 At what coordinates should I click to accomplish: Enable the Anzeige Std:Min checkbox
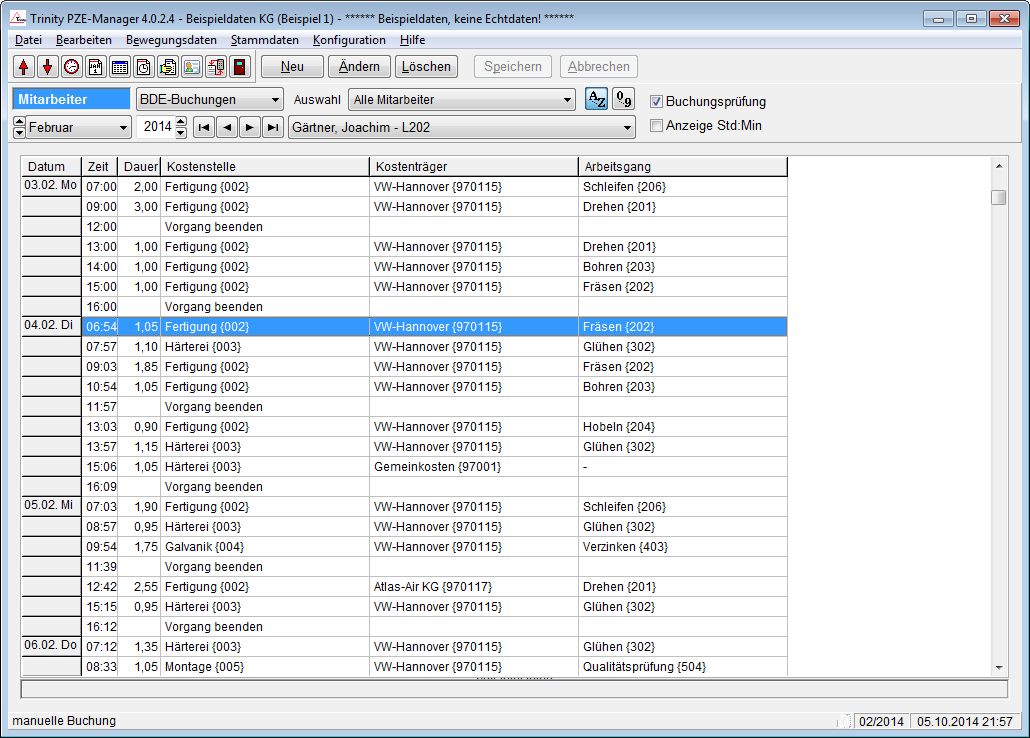(x=657, y=125)
